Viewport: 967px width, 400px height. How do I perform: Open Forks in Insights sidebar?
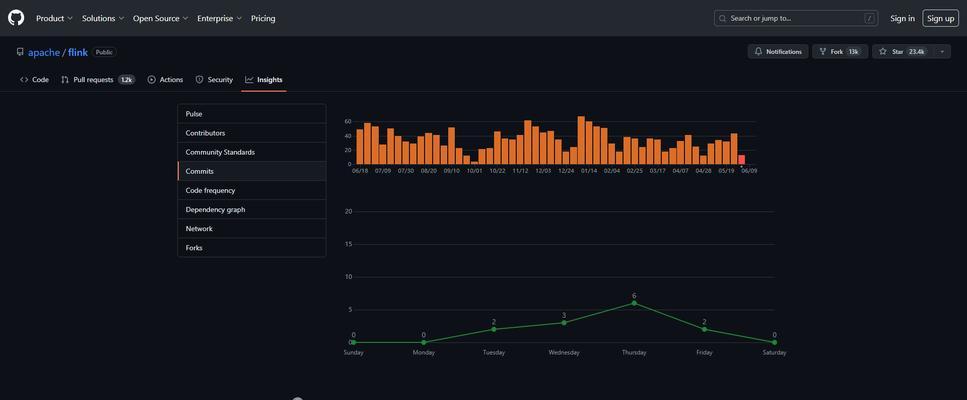[252, 248]
